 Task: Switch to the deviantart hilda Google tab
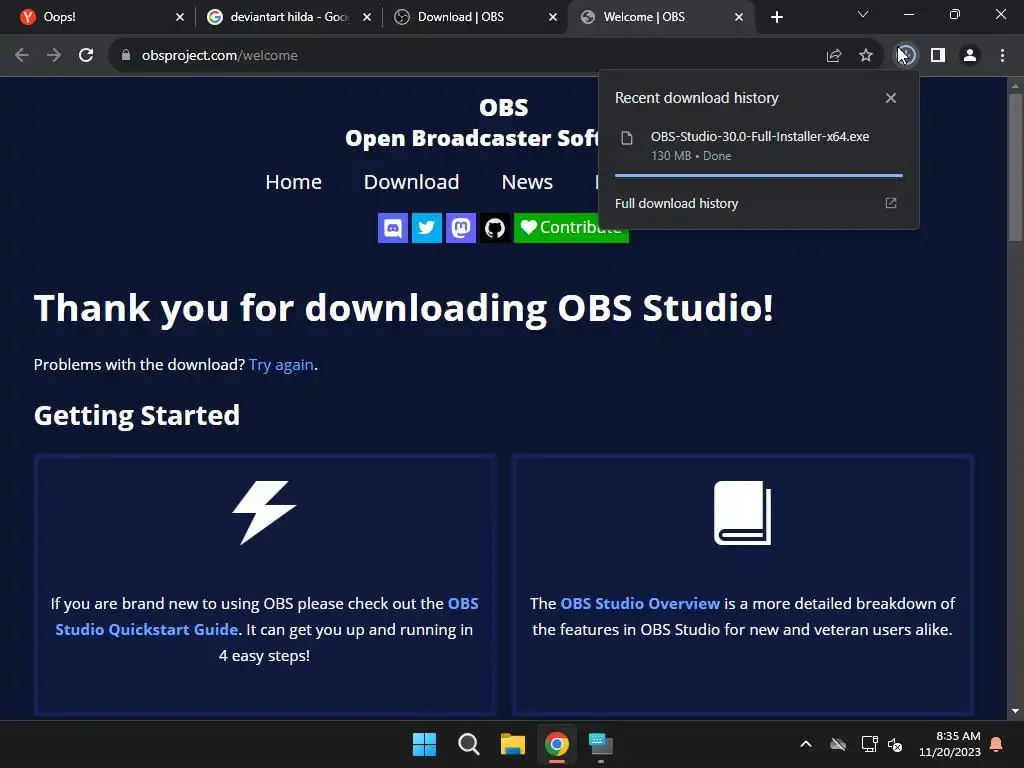coord(288,17)
